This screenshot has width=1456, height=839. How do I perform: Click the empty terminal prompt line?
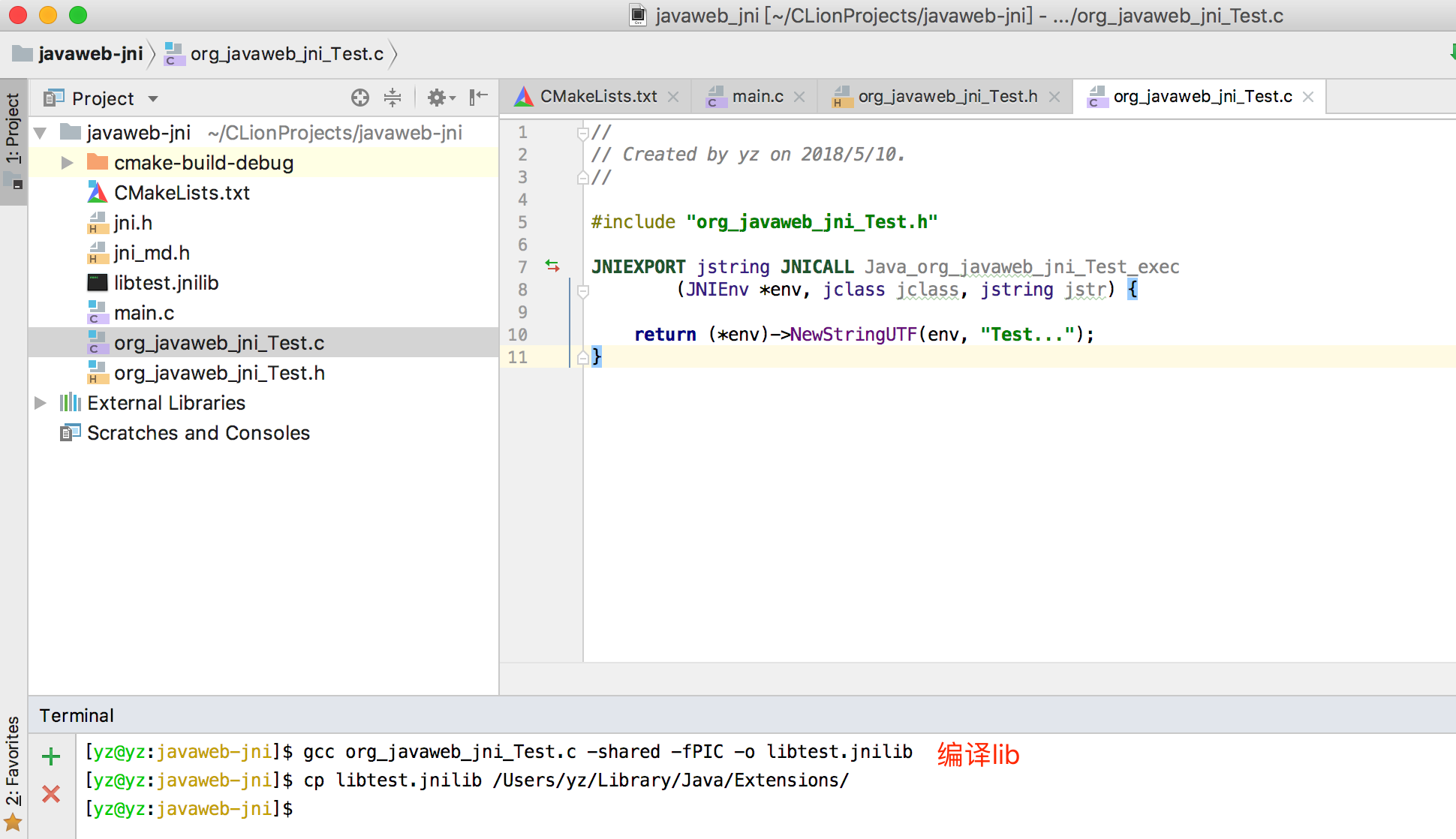point(190,809)
